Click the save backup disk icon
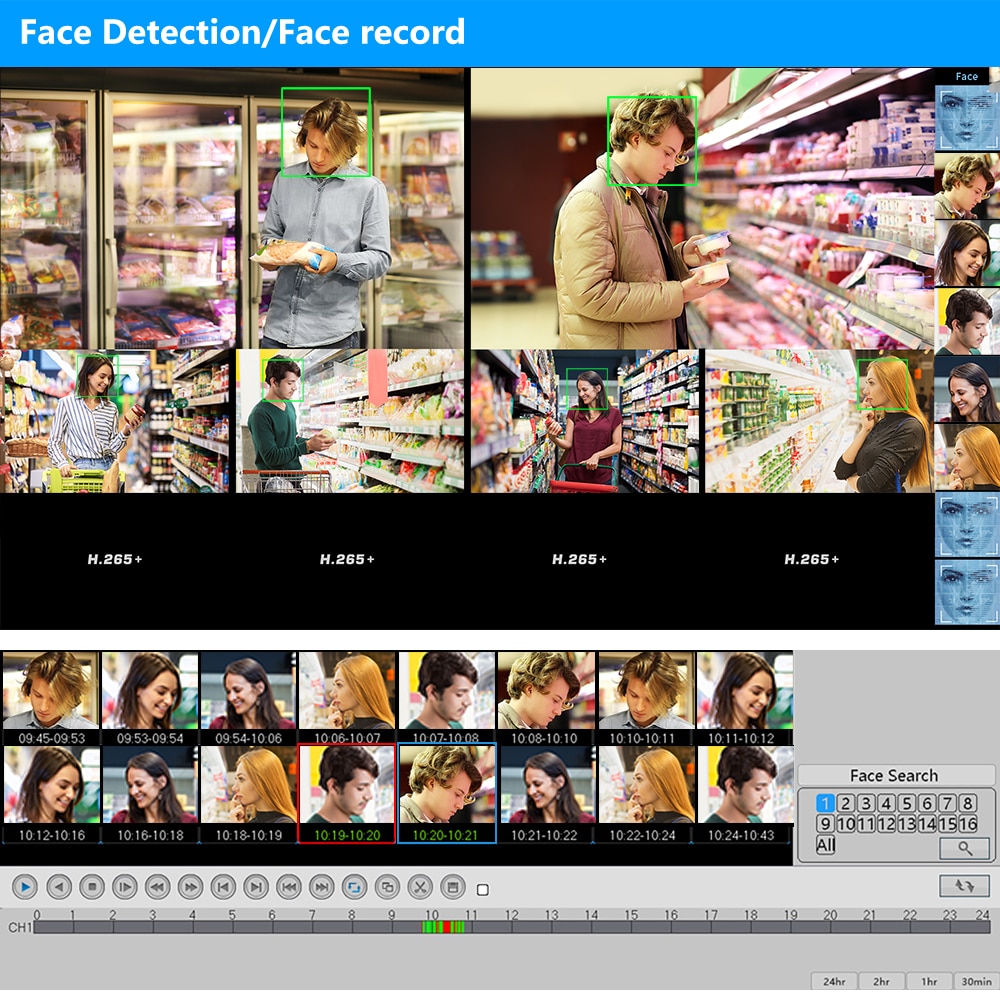This screenshot has width=1000, height=1000. coord(453,886)
